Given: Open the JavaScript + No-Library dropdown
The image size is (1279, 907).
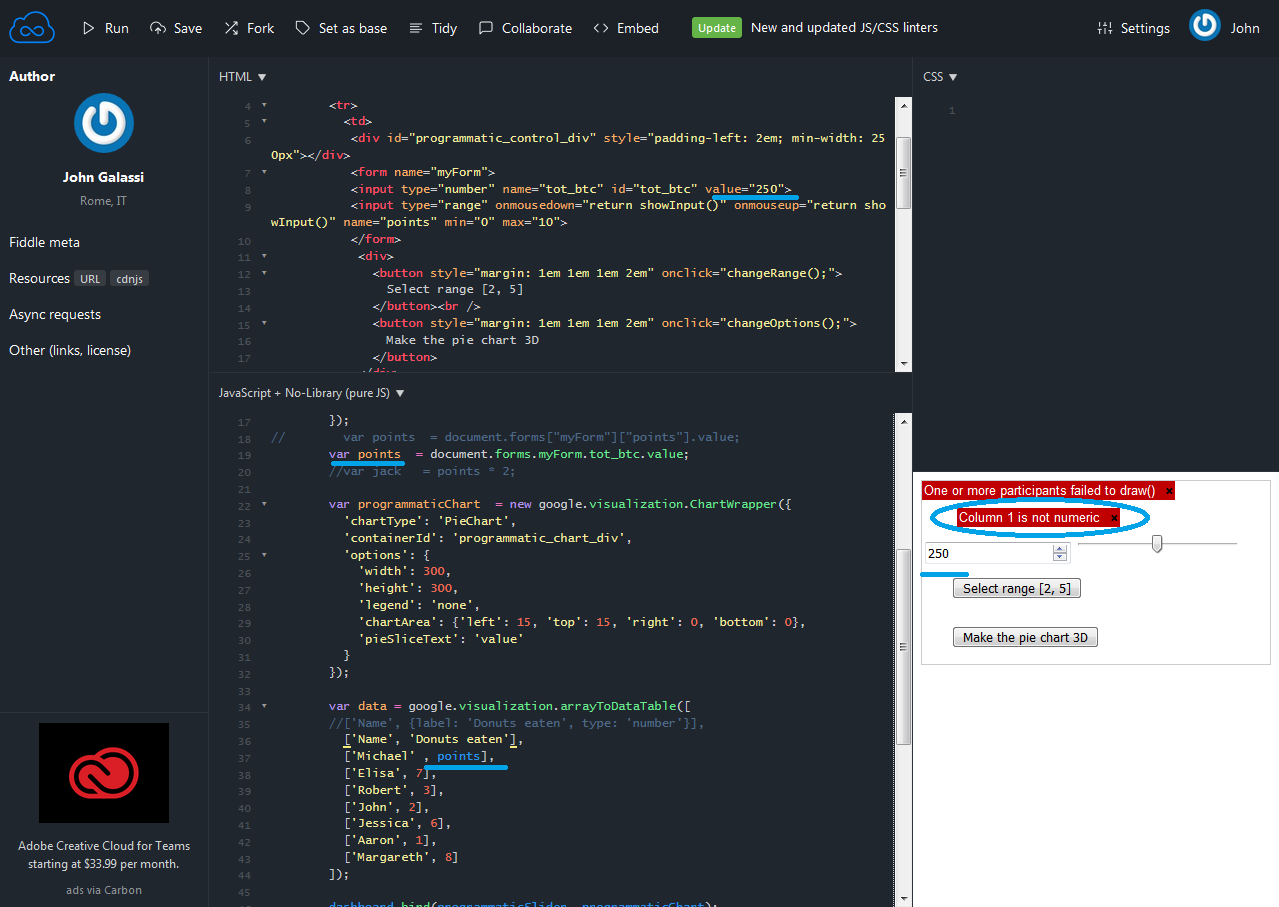Looking at the screenshot, I should pyautogui.click(x=311, y=393).
